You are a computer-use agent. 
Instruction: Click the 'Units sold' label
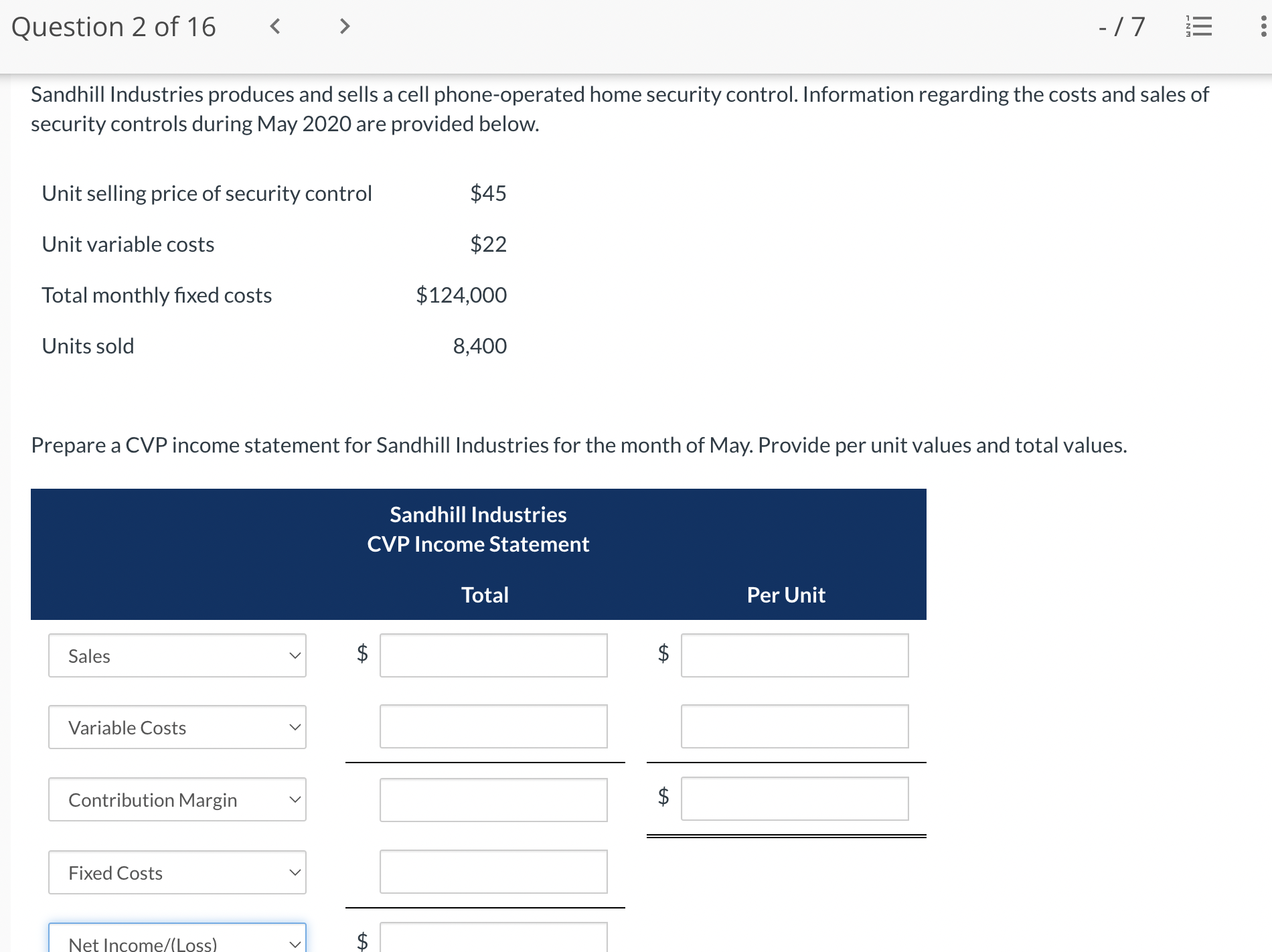[88, 346]
